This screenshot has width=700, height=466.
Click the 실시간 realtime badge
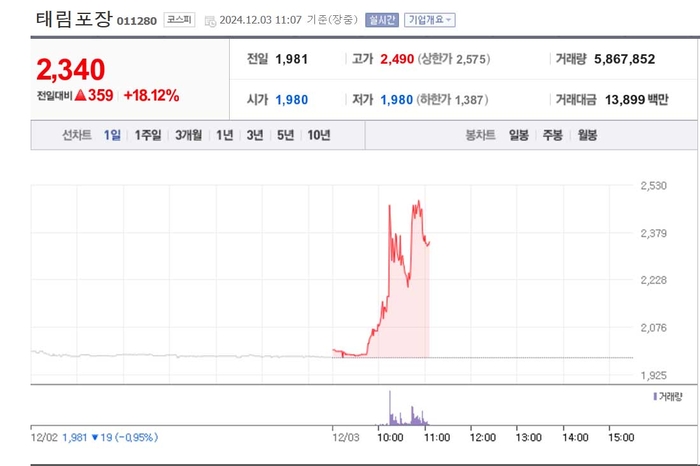[x=382, y=20]
